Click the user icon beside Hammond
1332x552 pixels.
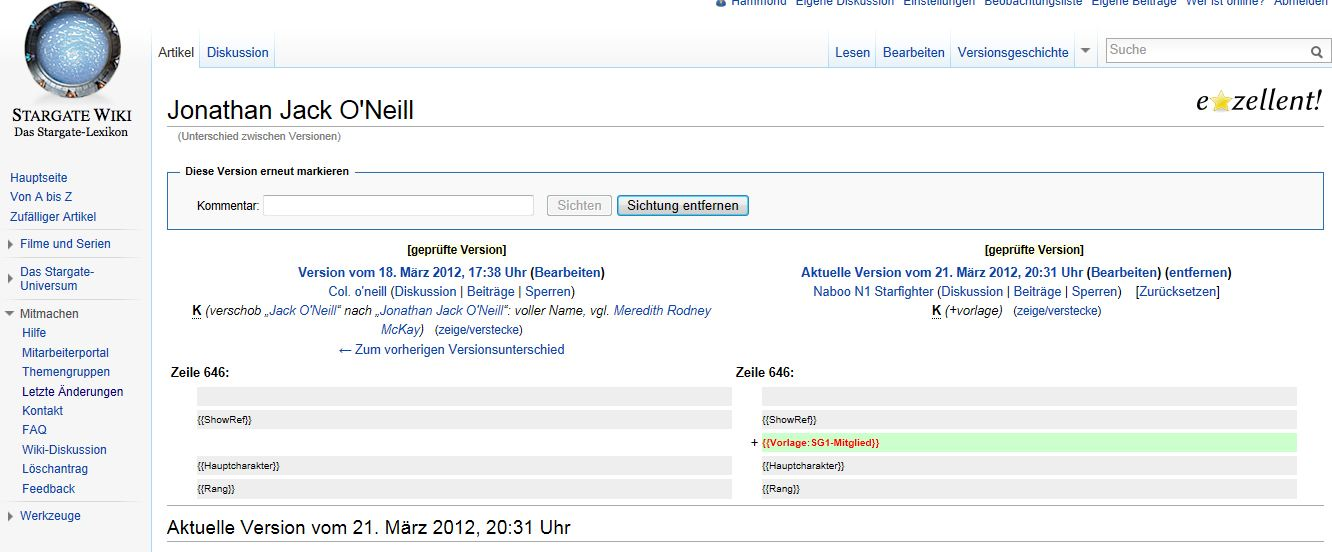click(721, 3)
